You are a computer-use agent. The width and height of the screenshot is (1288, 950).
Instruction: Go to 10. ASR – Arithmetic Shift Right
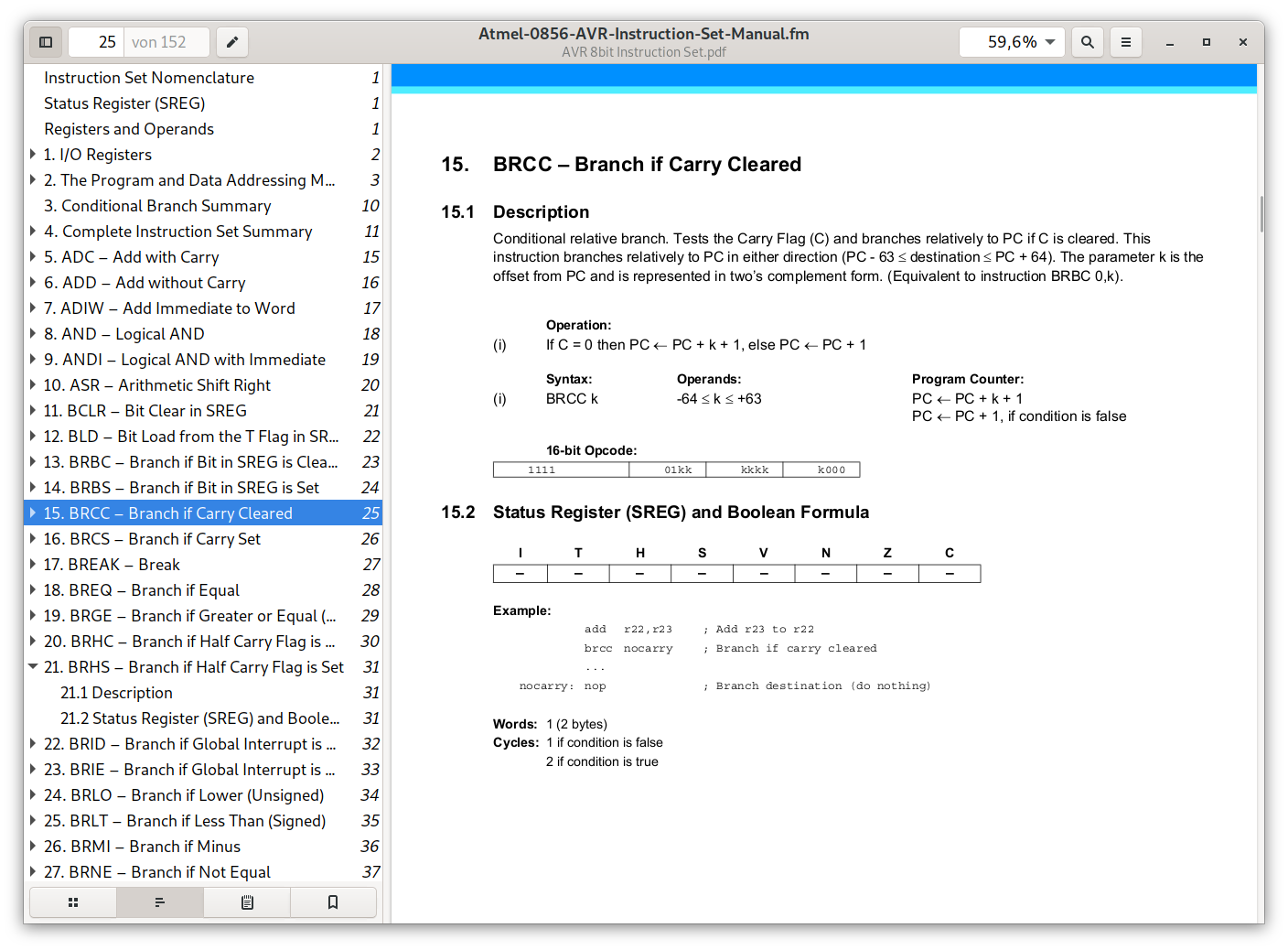pyautogui.click(x=203, y=385)
